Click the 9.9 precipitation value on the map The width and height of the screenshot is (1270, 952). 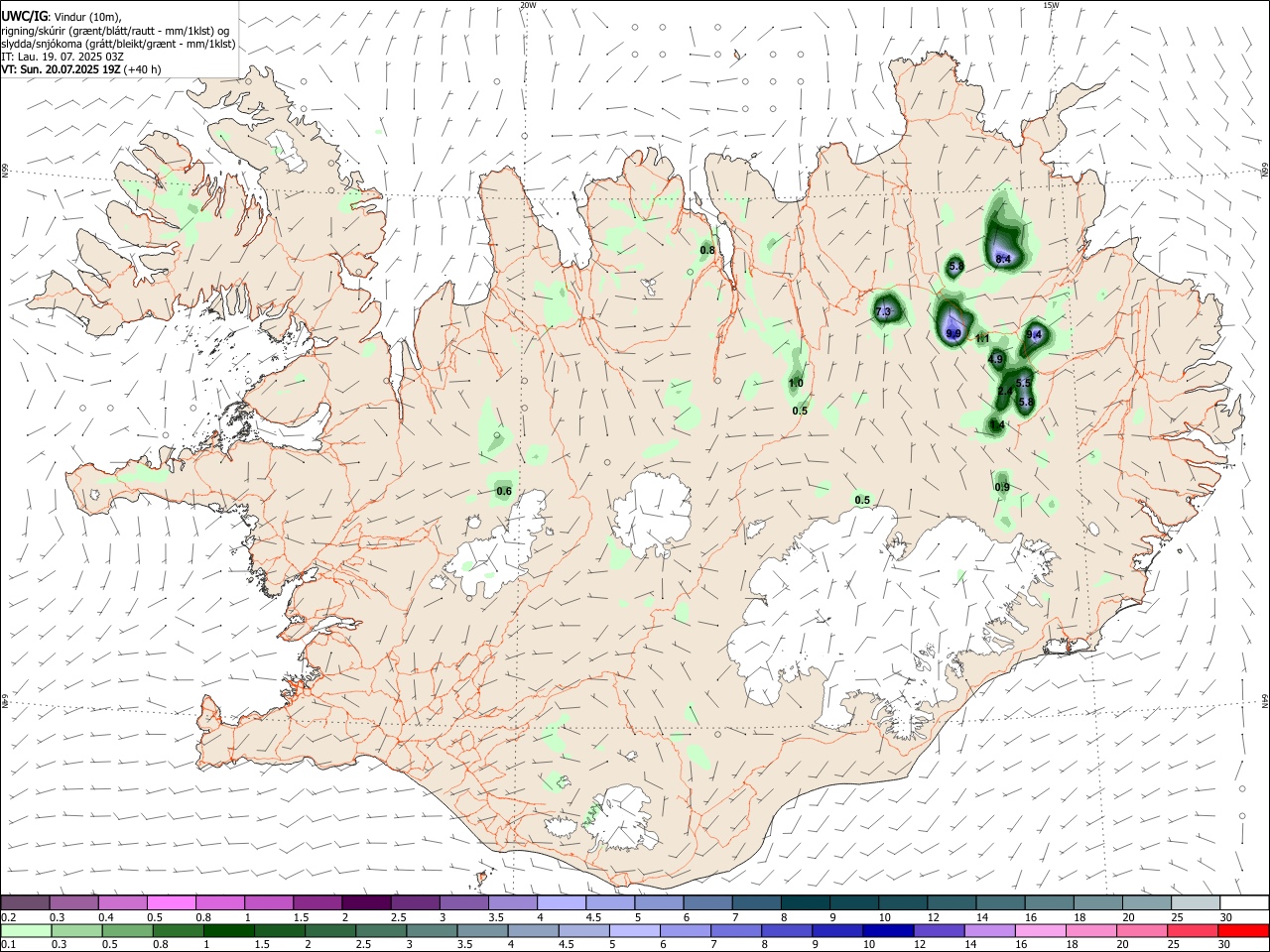(953, 334)
